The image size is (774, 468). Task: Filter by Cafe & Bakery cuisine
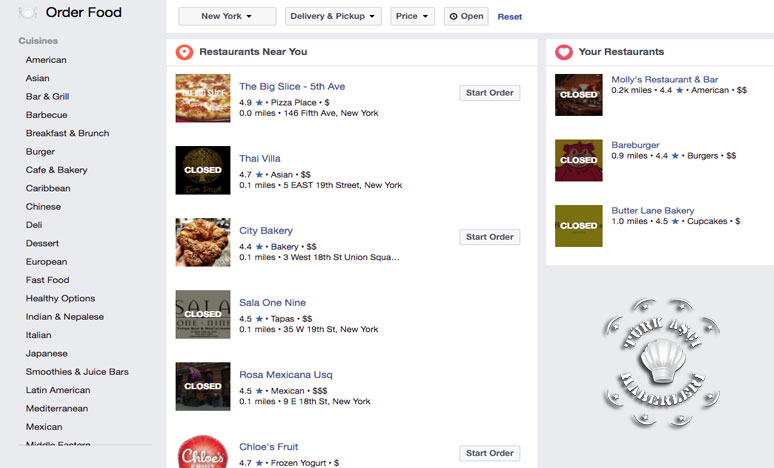click(x=56, y=170)
